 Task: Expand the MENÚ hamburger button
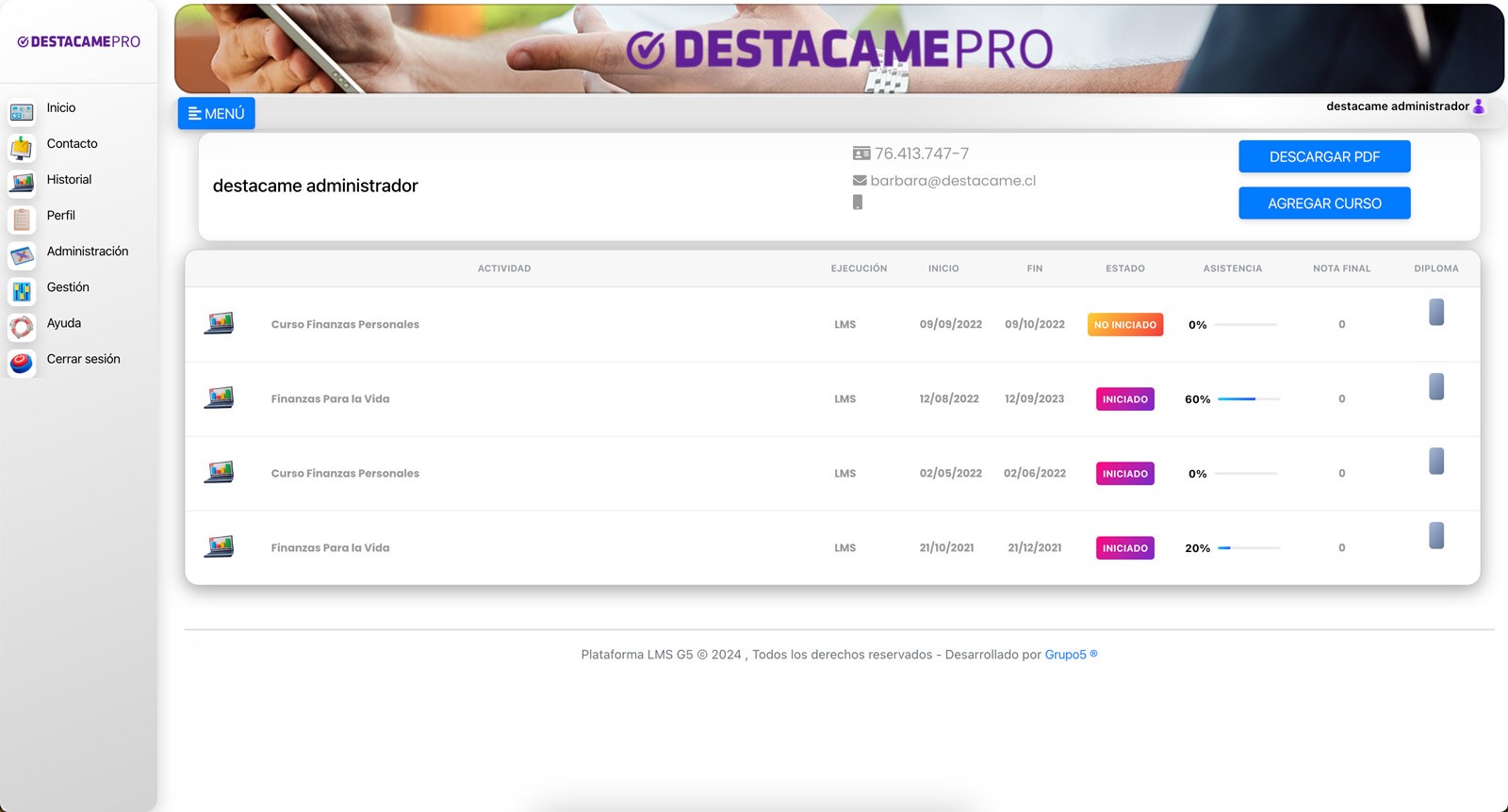coord(216,113)
